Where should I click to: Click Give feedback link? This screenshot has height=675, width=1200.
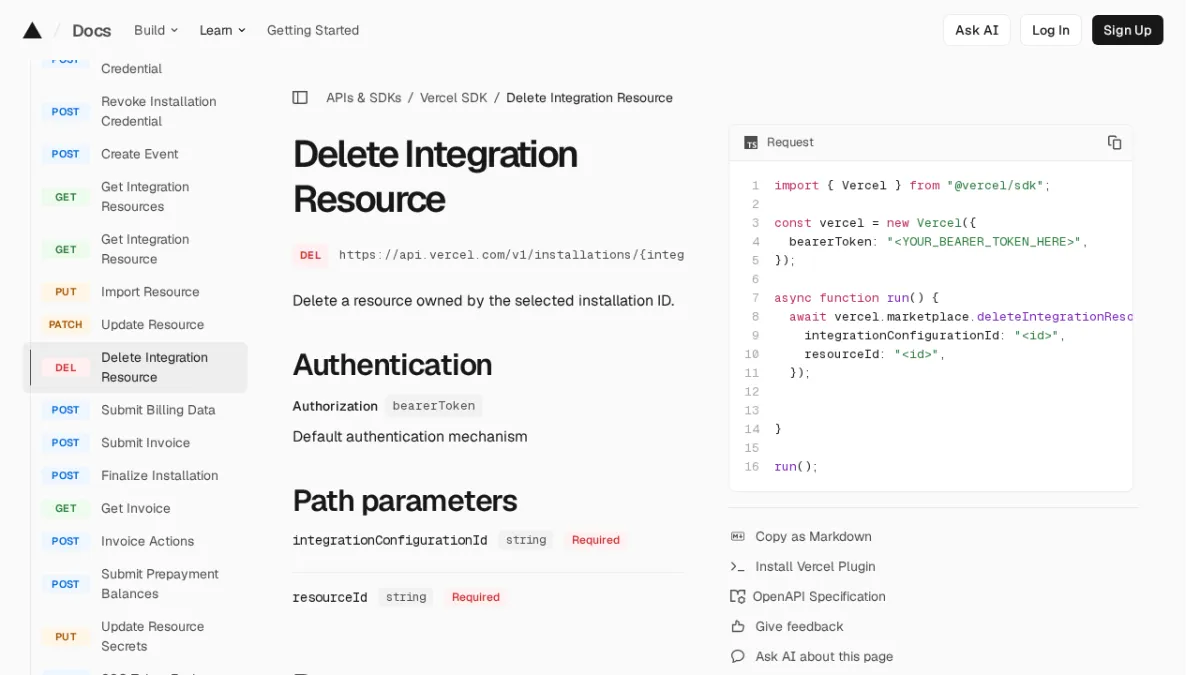point(799,626)
